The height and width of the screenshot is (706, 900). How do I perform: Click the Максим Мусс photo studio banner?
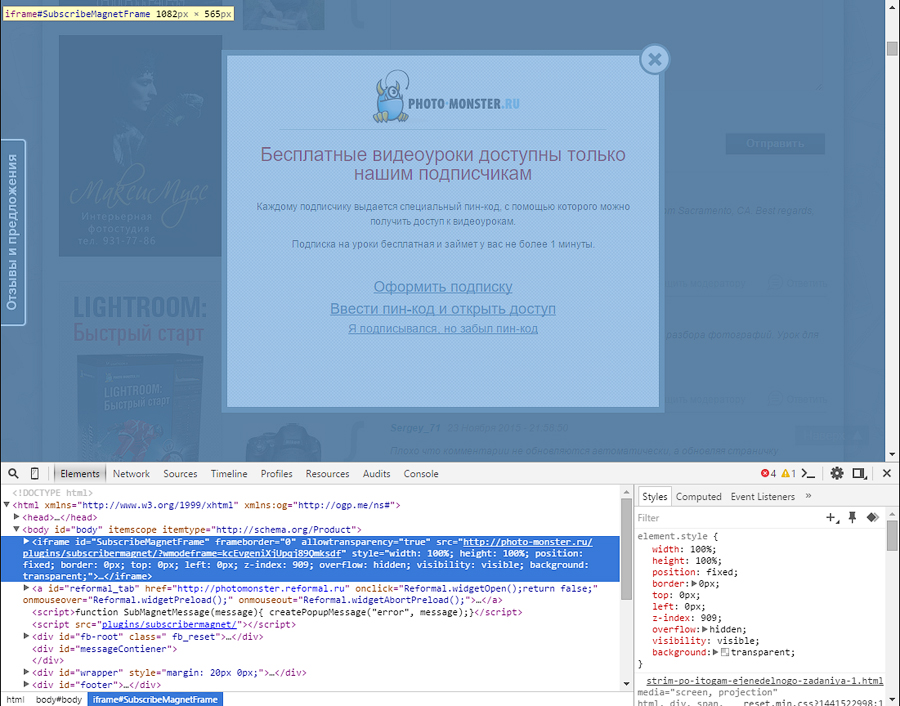coord(140,146)
